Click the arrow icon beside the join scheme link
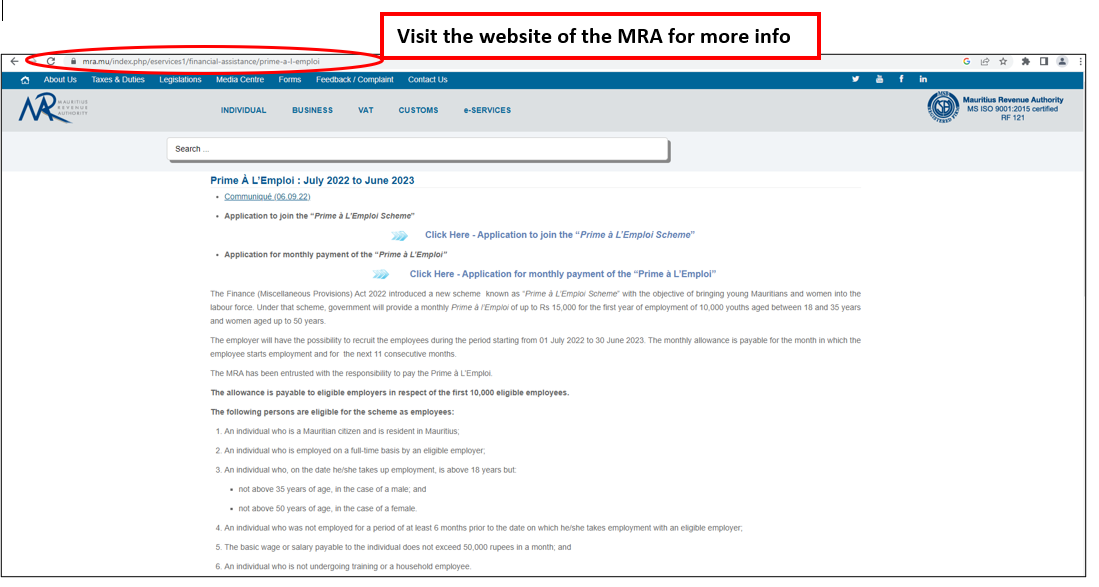Image resolution: width=1099 pixels, height=587 pixels. tap(400, 235)
